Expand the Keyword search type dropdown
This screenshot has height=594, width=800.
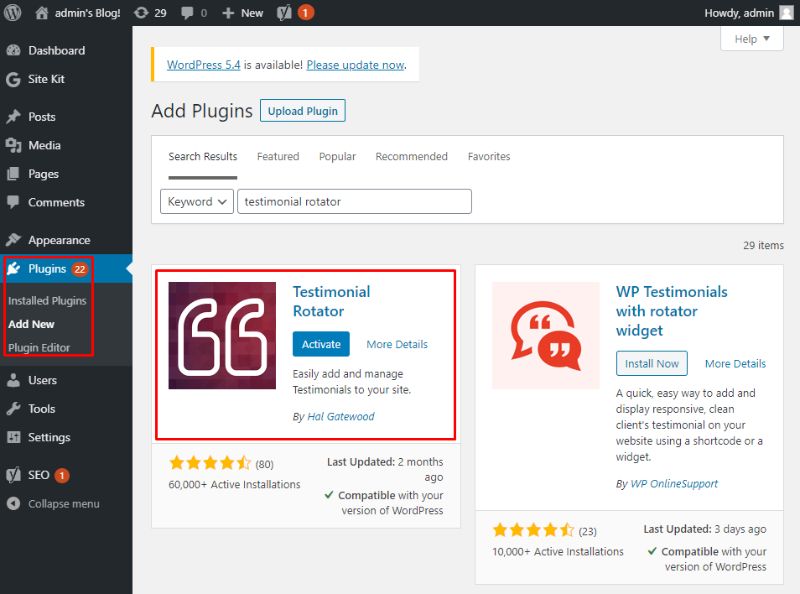pos(197,202)
